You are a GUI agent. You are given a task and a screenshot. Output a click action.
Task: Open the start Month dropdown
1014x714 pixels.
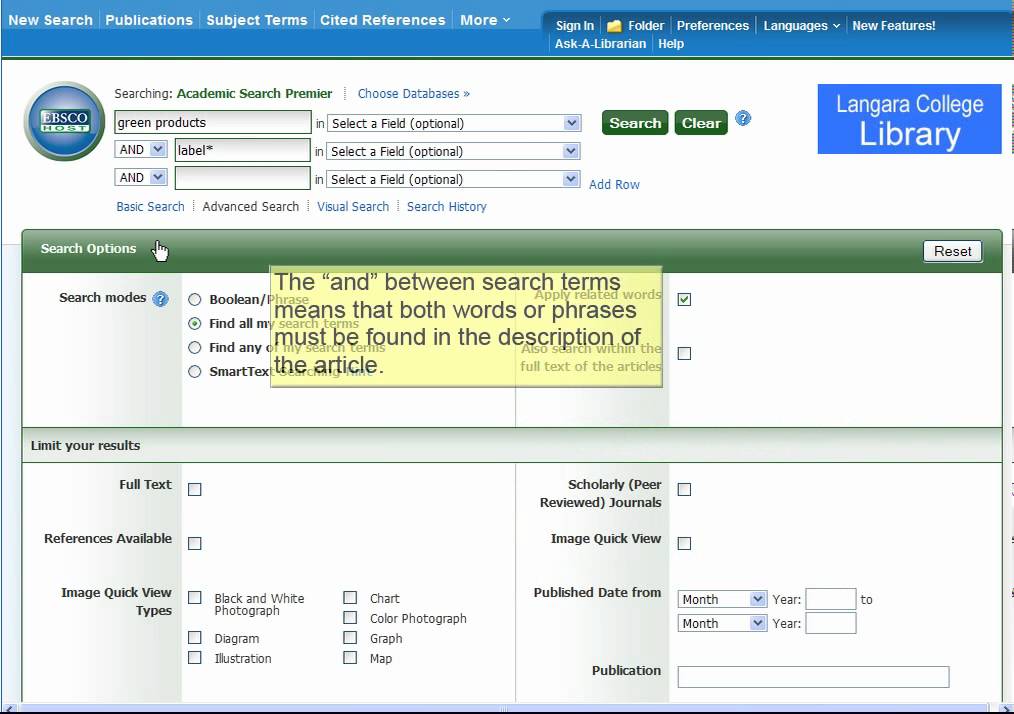pos(722,600)
